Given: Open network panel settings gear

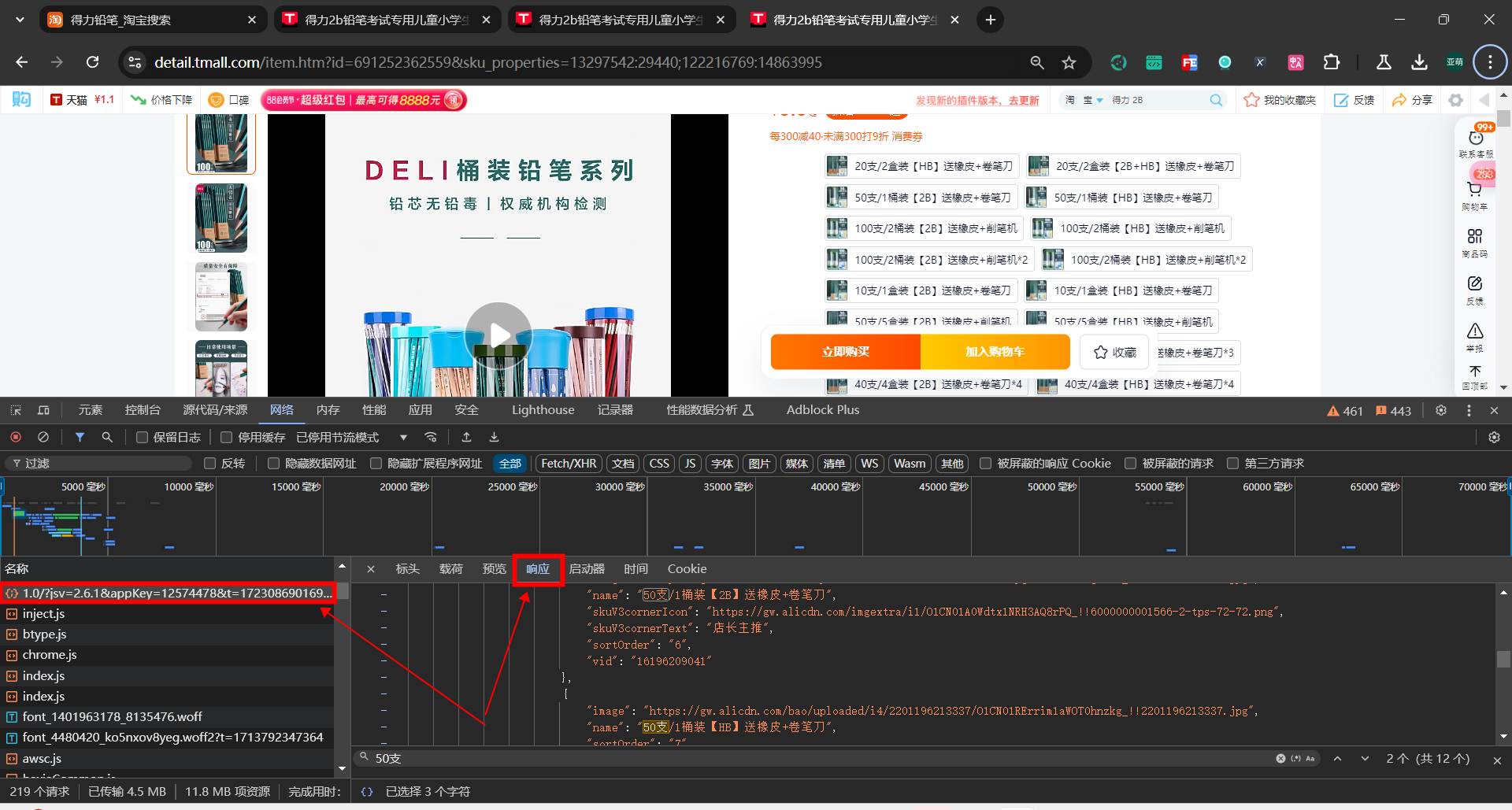Looking at the screenshot, I should 1494,437.
